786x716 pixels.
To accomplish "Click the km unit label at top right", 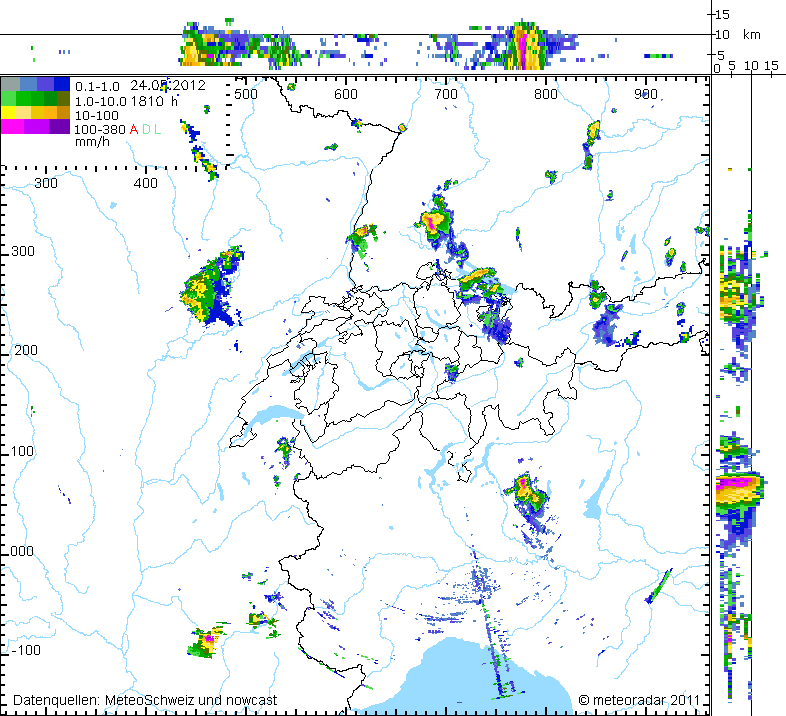I will coord(751,35).
